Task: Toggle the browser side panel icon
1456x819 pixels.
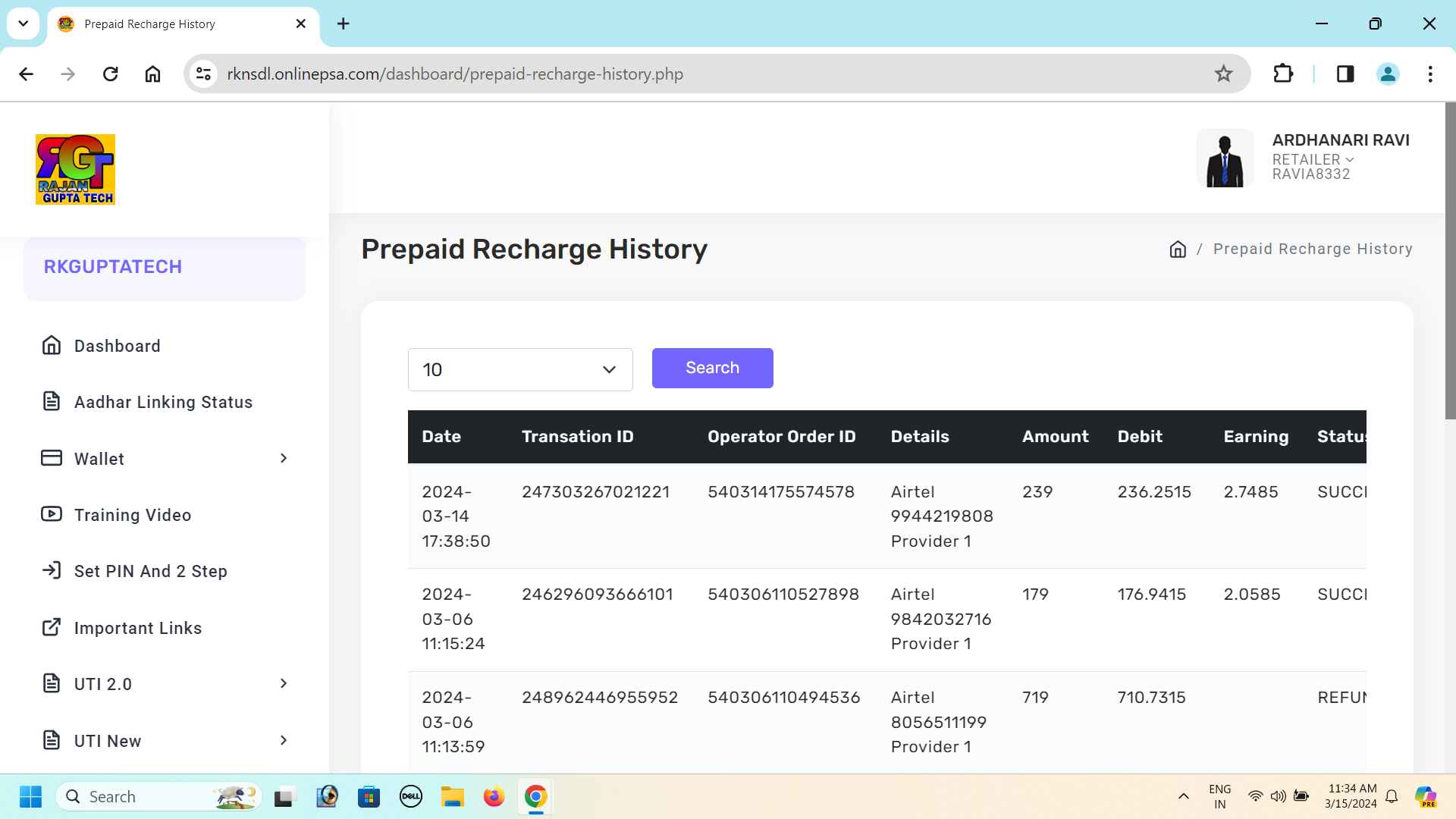Action: point(1345,74)
